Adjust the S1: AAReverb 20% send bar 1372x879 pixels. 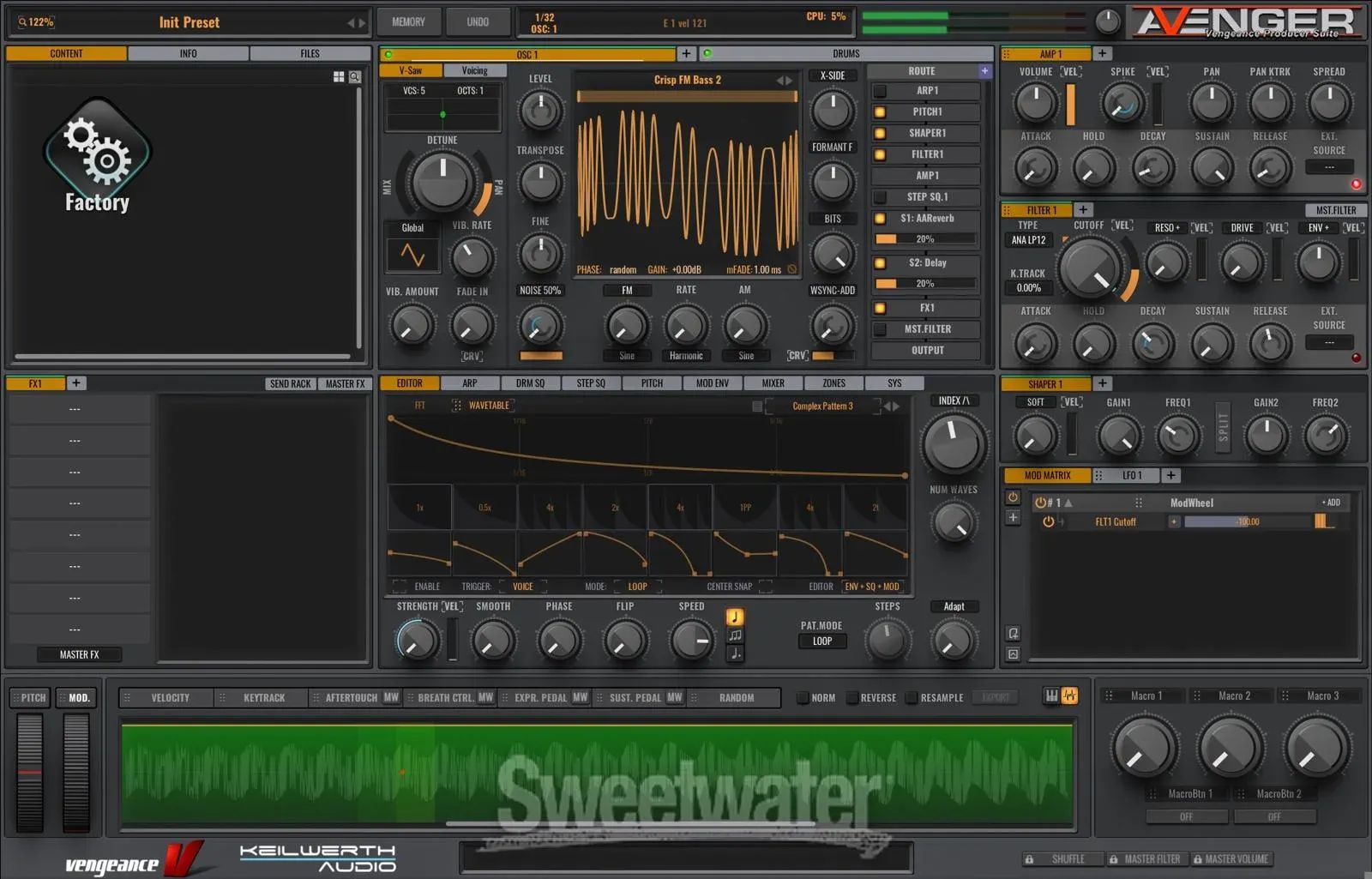point(925,239)
